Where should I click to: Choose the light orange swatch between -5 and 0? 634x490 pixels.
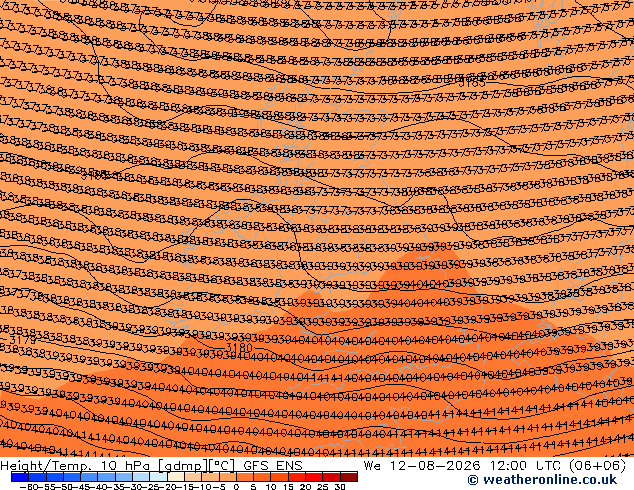click(228, 477)
